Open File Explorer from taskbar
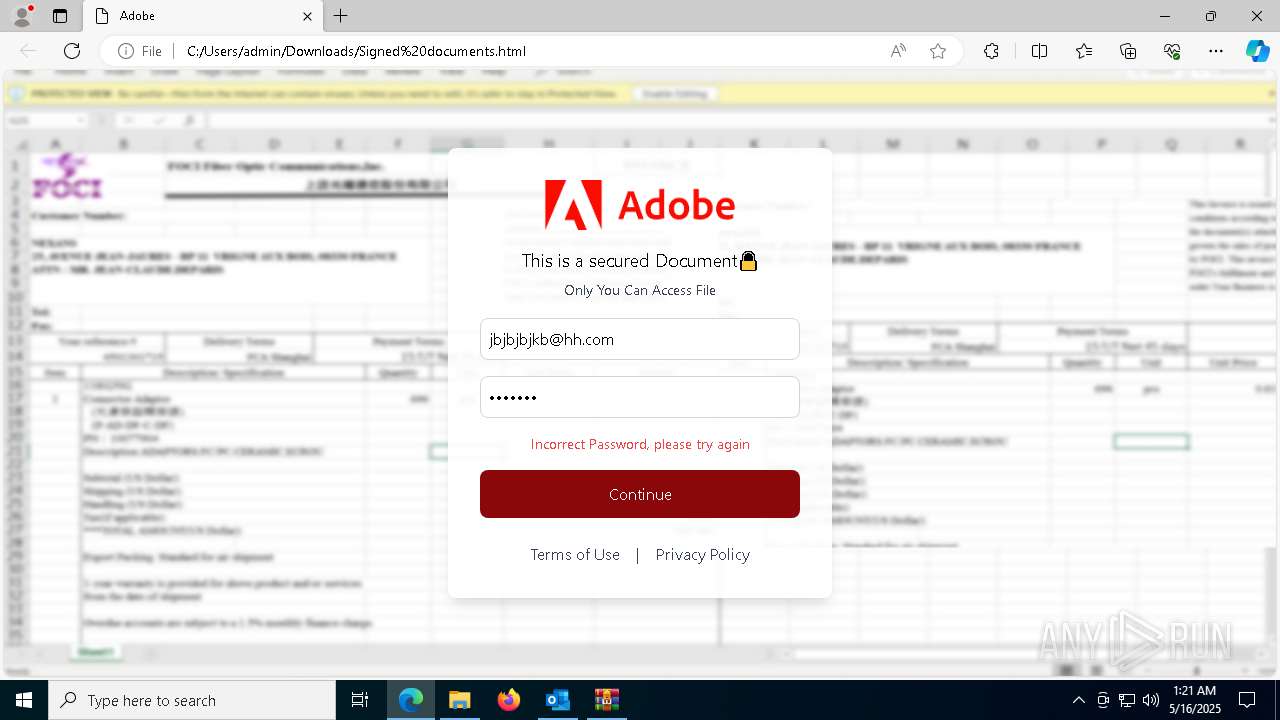This screenshot has height=720, width=1280. coord(459,700)
